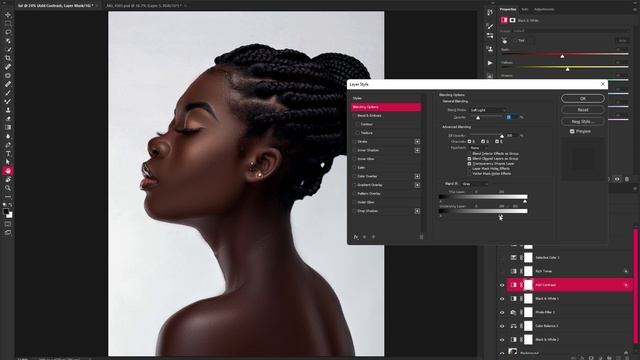Click the plus button beside Color Overlay
Image resolution: width=640 pixels, height=360 pixels.
coord(417,176)
